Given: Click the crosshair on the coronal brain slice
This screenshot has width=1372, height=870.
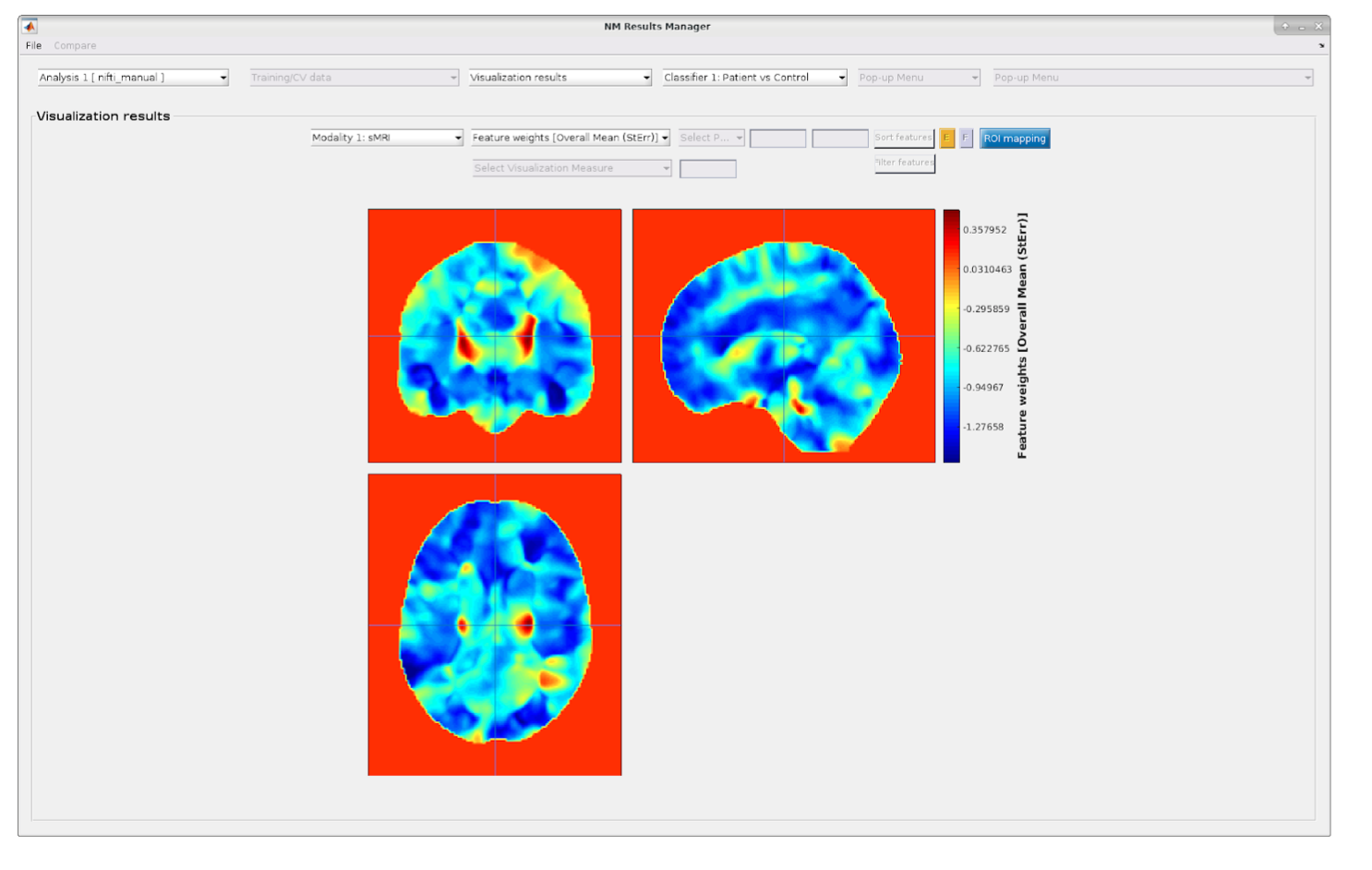Looking at the screenshot, I should (495, 337).
